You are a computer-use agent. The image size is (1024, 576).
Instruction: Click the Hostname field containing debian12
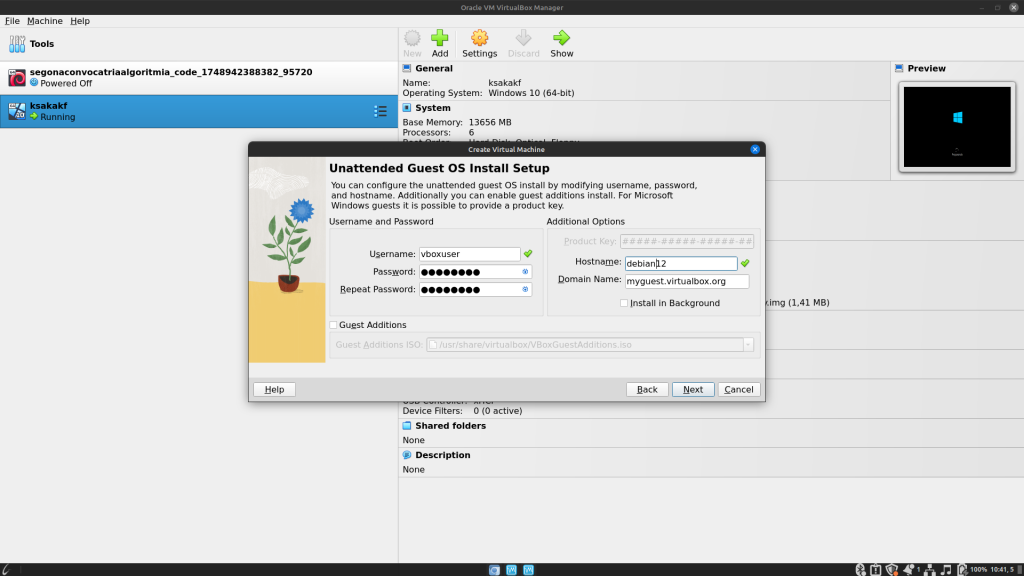[680, 263]
